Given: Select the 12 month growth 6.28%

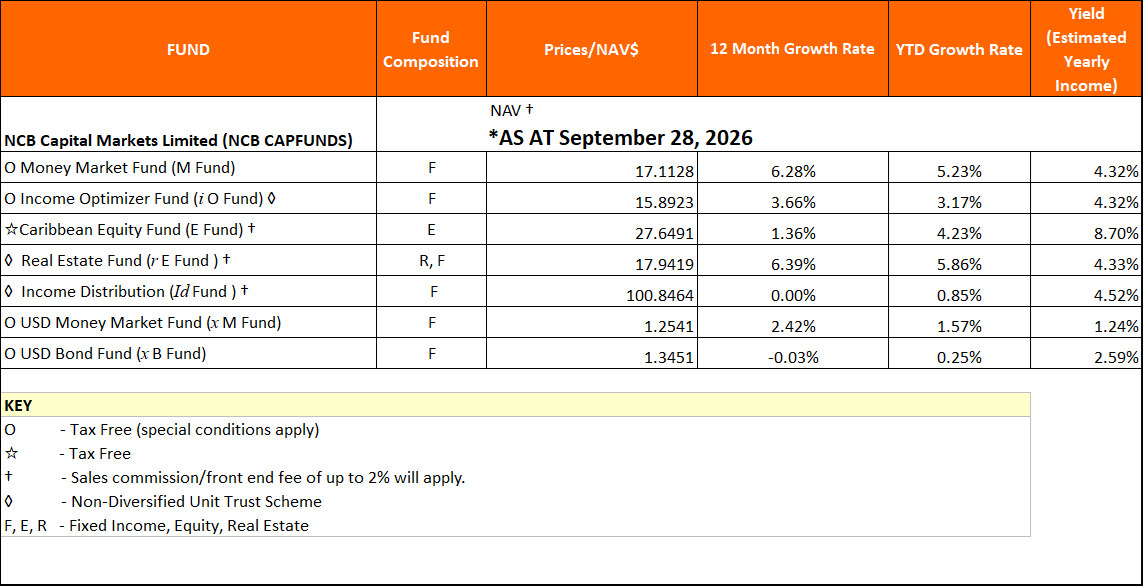Looking at the screenshot, I should (x=793, y=172).
